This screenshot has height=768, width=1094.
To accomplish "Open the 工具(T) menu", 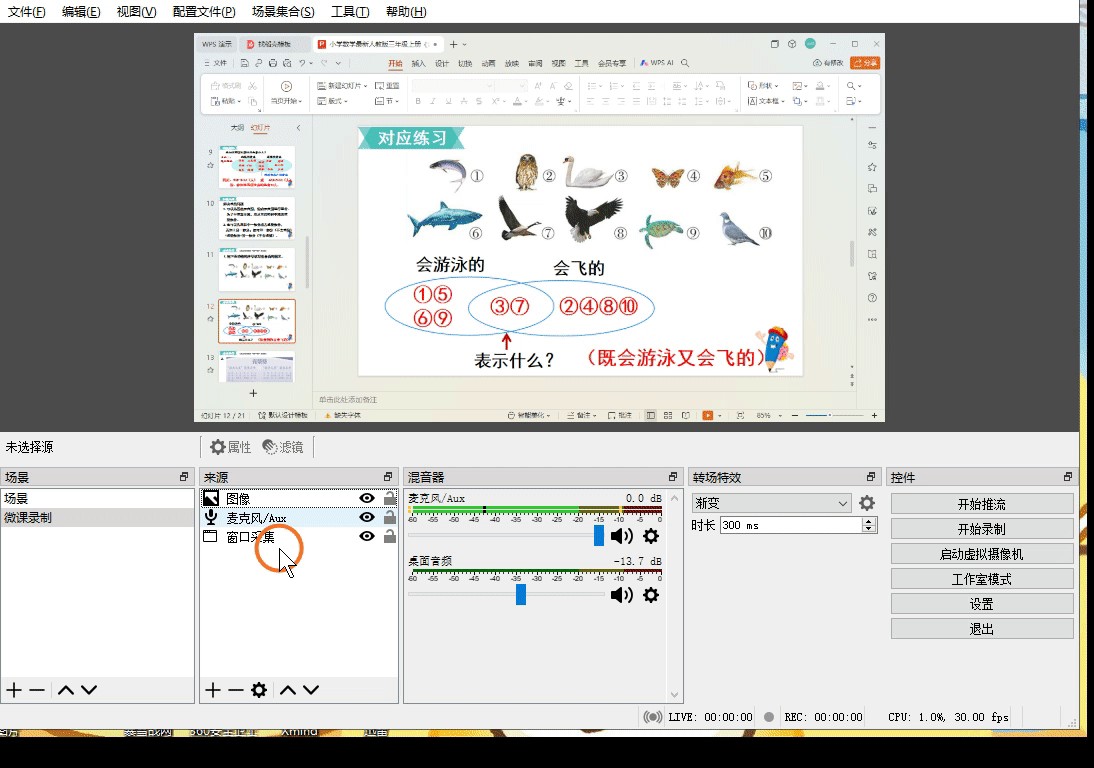I will point(350,12).
